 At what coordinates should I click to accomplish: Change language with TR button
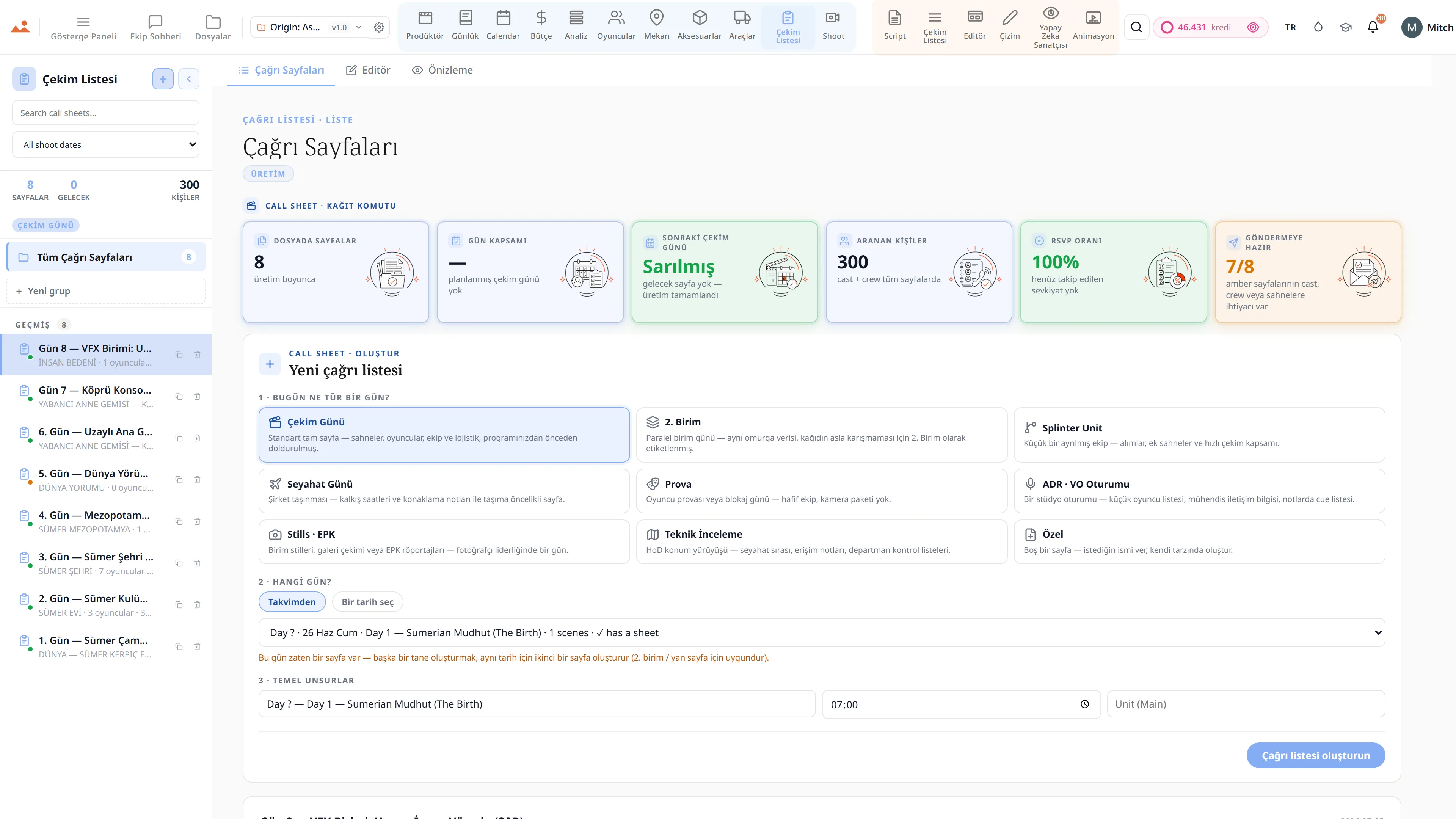coord(1290,27)
